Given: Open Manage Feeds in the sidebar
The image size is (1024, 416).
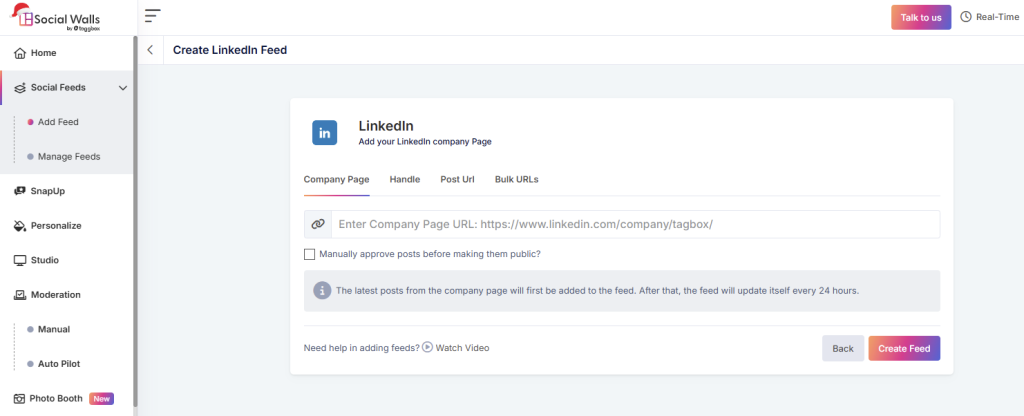Looking at the screenshot, I should (68, 157).
